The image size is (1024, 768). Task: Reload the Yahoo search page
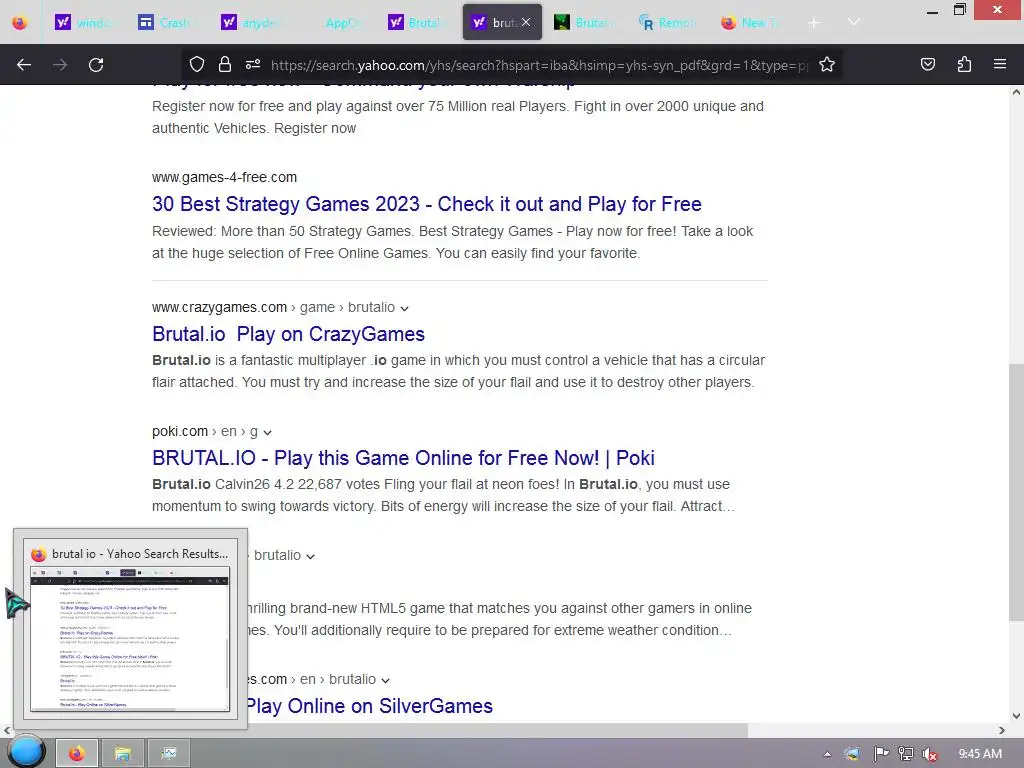[x=96, y=65]
